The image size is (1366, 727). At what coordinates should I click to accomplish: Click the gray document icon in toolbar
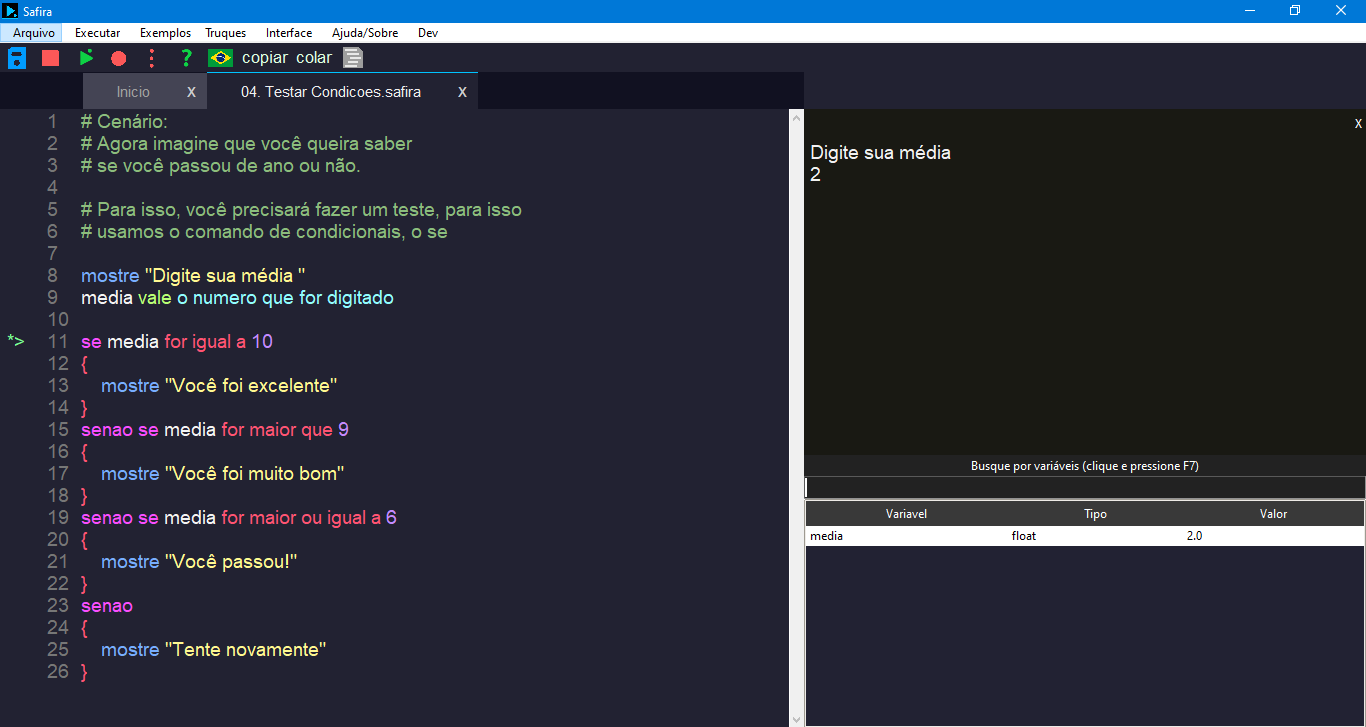(353, 58)
